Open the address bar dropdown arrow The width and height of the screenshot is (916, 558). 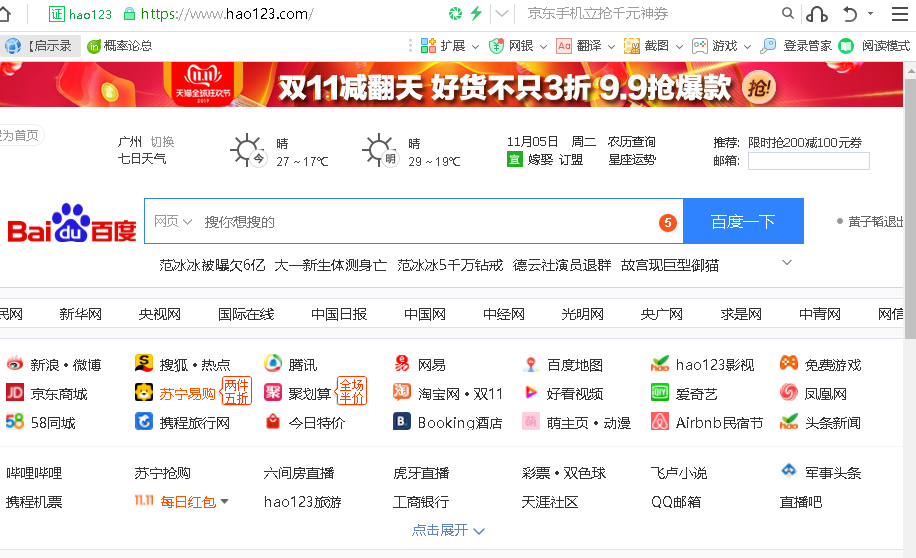[x=502, y=13]
